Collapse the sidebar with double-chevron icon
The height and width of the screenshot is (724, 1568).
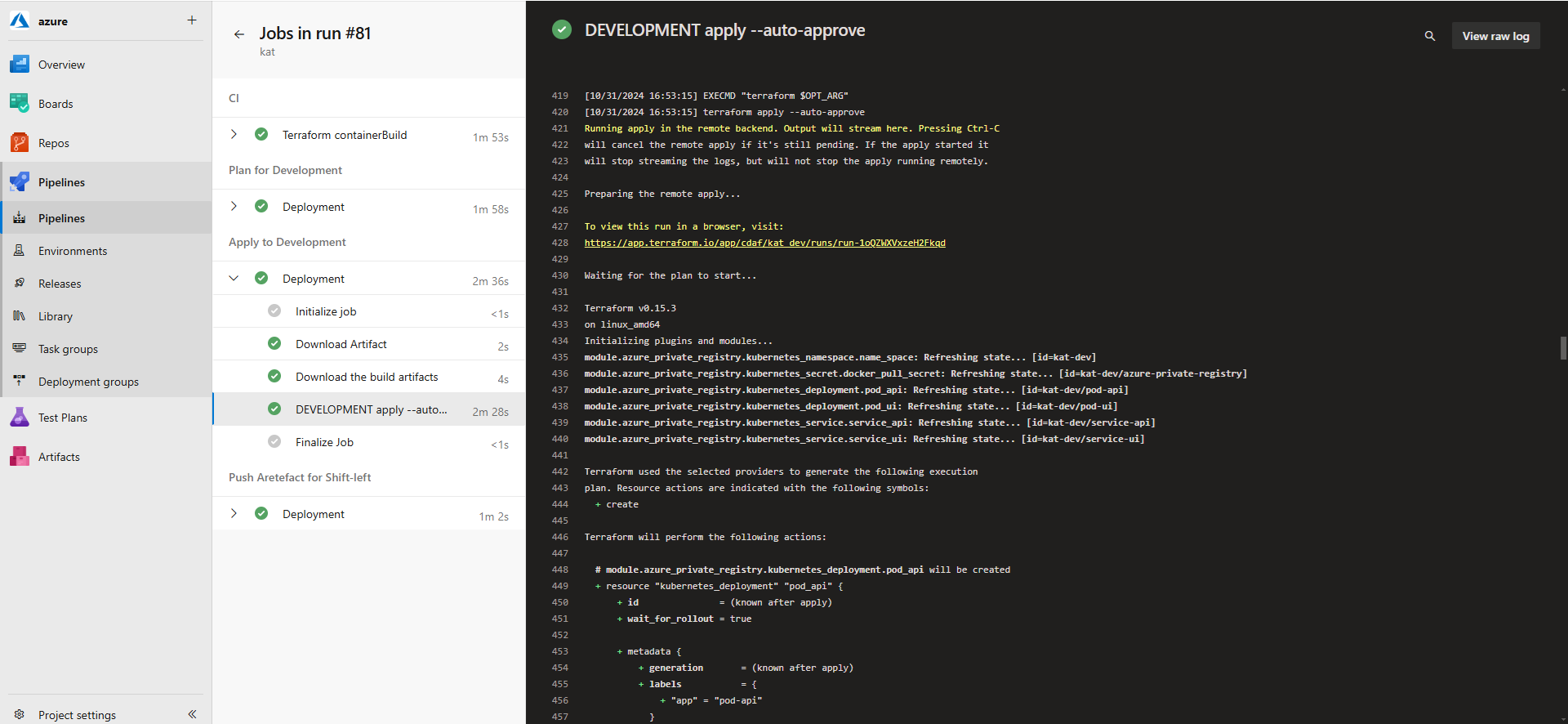192,714
